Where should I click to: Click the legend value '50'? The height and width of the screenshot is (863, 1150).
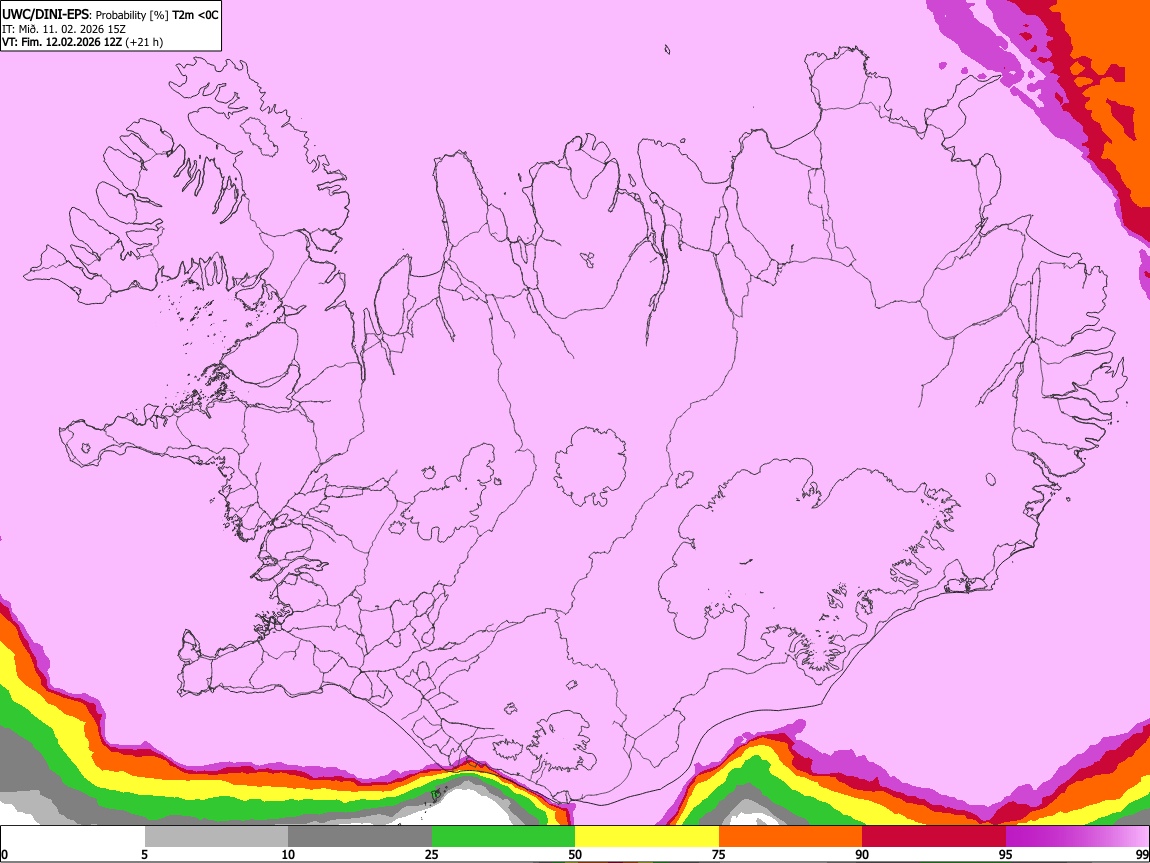[x=575, y=854]
